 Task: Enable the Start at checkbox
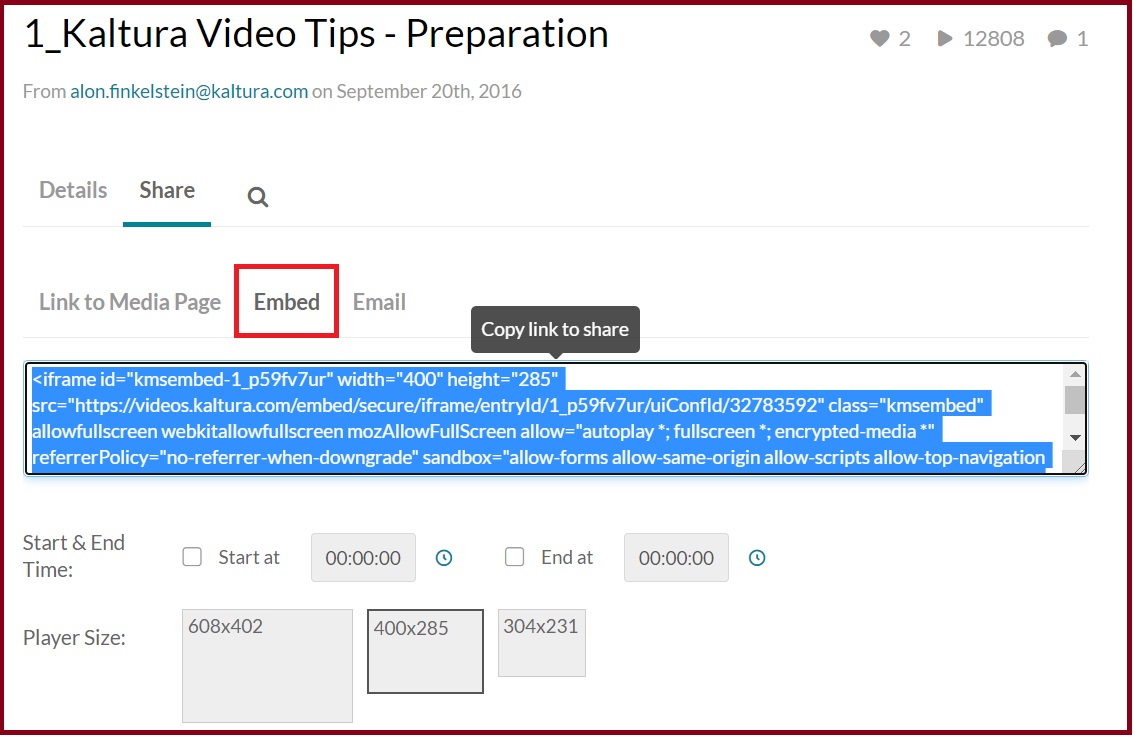[192, 557]
